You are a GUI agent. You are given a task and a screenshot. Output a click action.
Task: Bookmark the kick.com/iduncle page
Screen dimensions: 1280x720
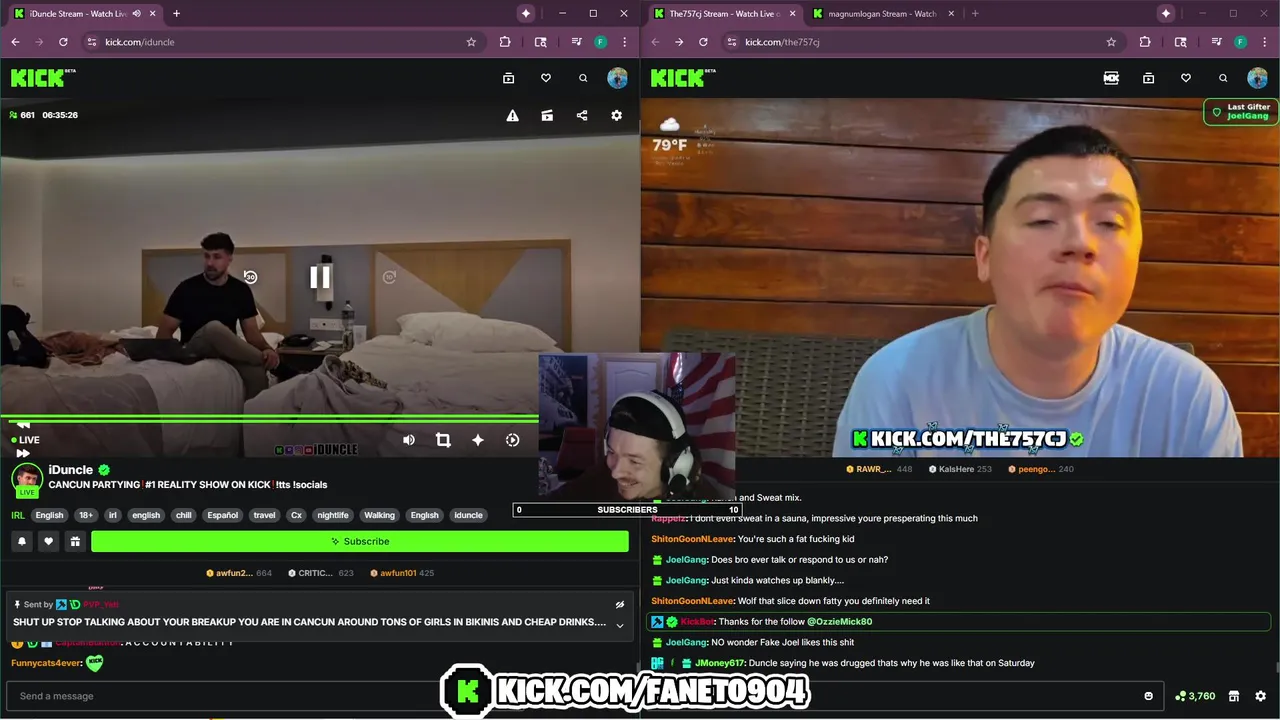[x=471, y=42]
